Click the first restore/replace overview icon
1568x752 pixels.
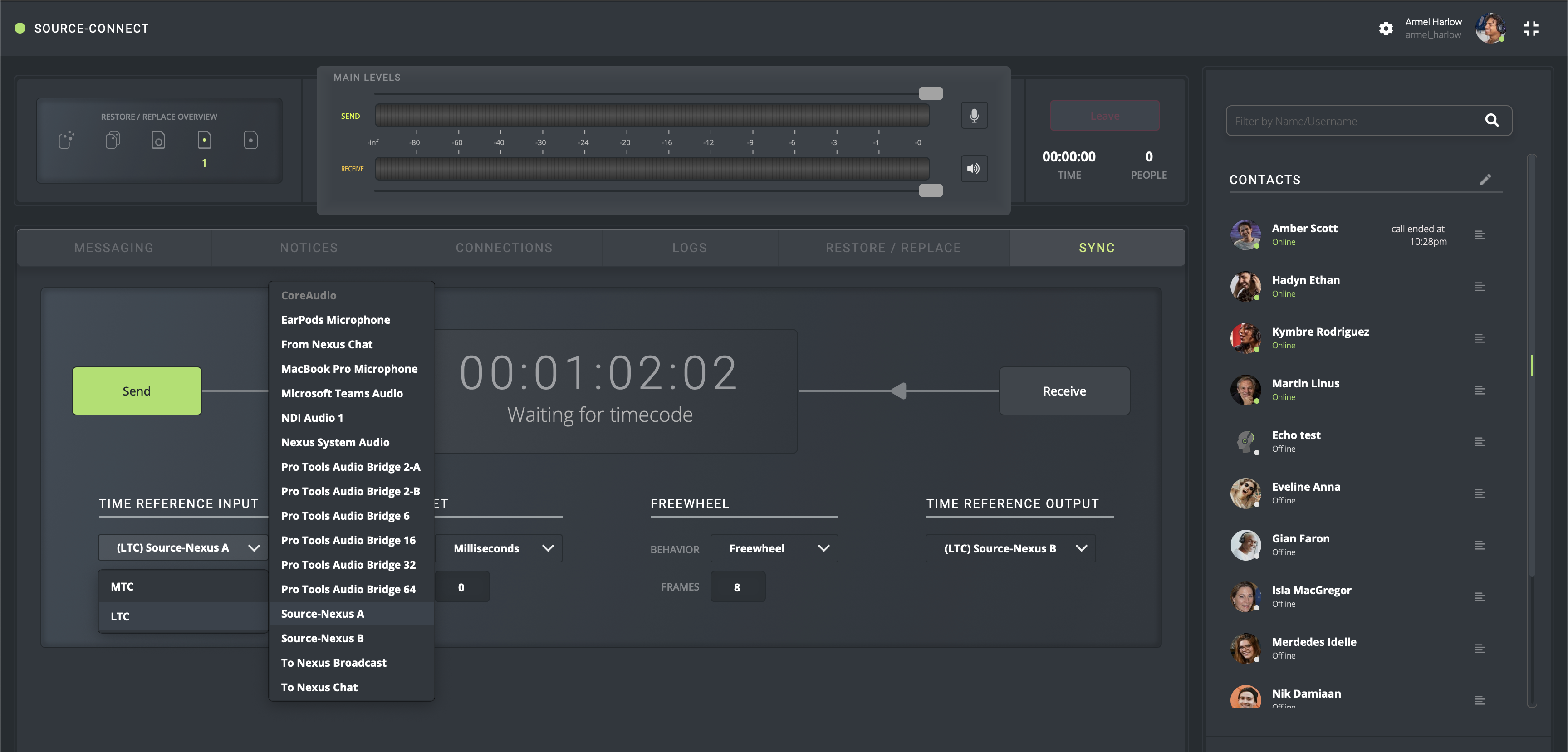pyautogui.click(x=66, y=141)
